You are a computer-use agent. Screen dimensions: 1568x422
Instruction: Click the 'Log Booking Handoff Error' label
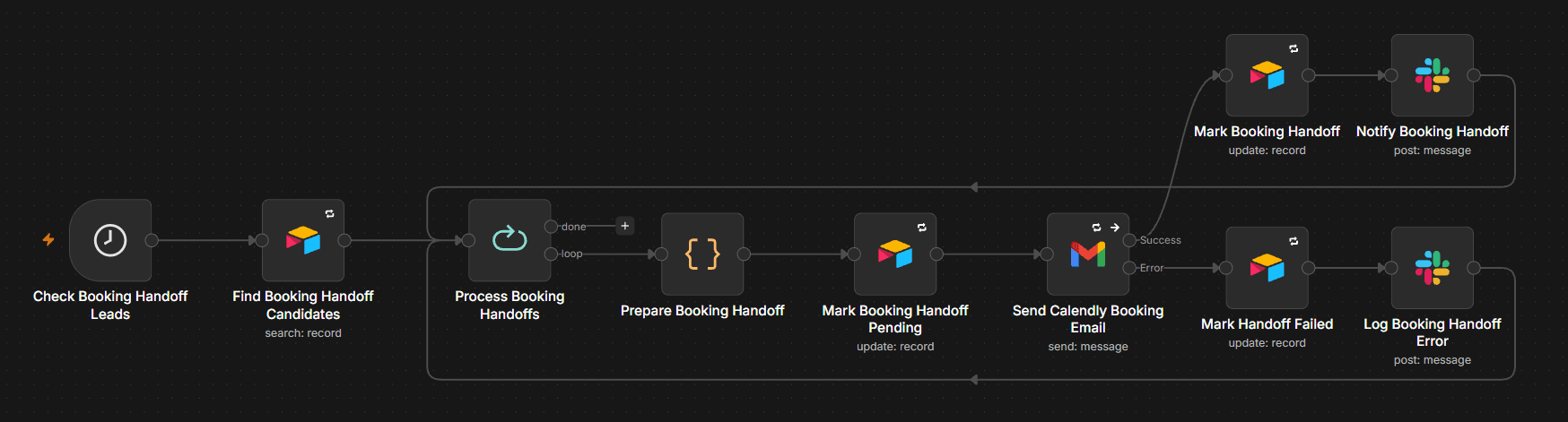coord(1433,332)
